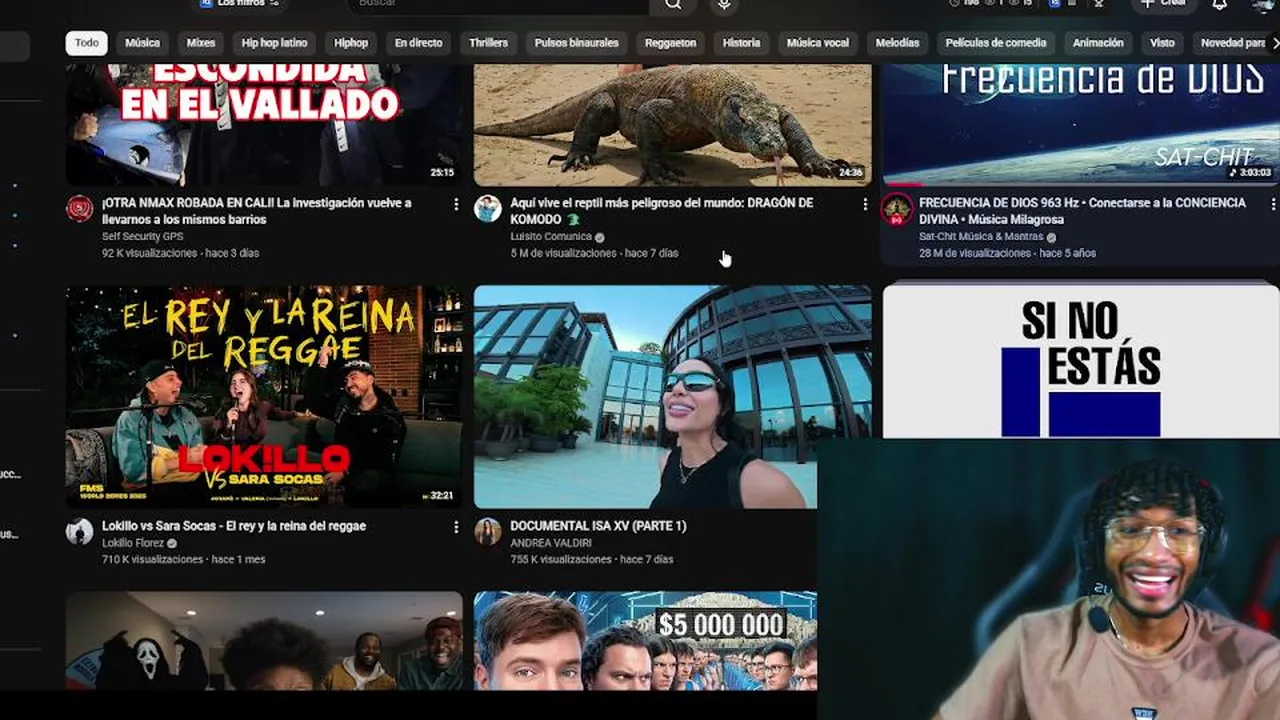Open the SI NO ESTÁS thumbnail
The height and width of the screenshot is (720, 1280).
point(1081,362)
